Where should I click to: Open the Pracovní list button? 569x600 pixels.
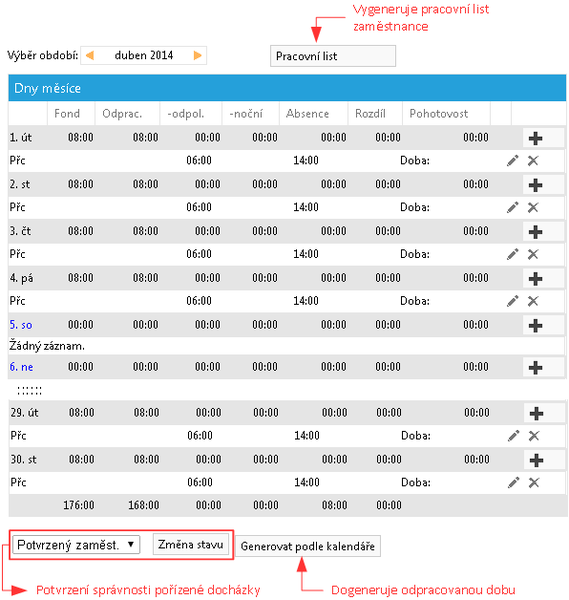(333, 56)
